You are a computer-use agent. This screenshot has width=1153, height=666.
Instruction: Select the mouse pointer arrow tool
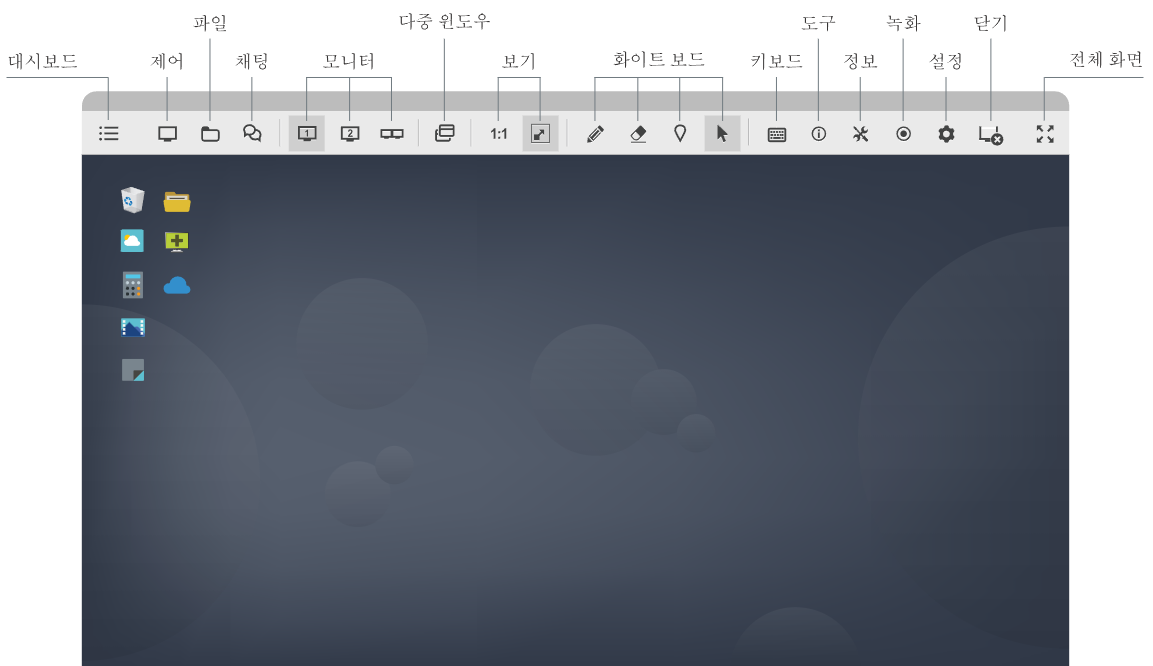[x=722, y=134]
